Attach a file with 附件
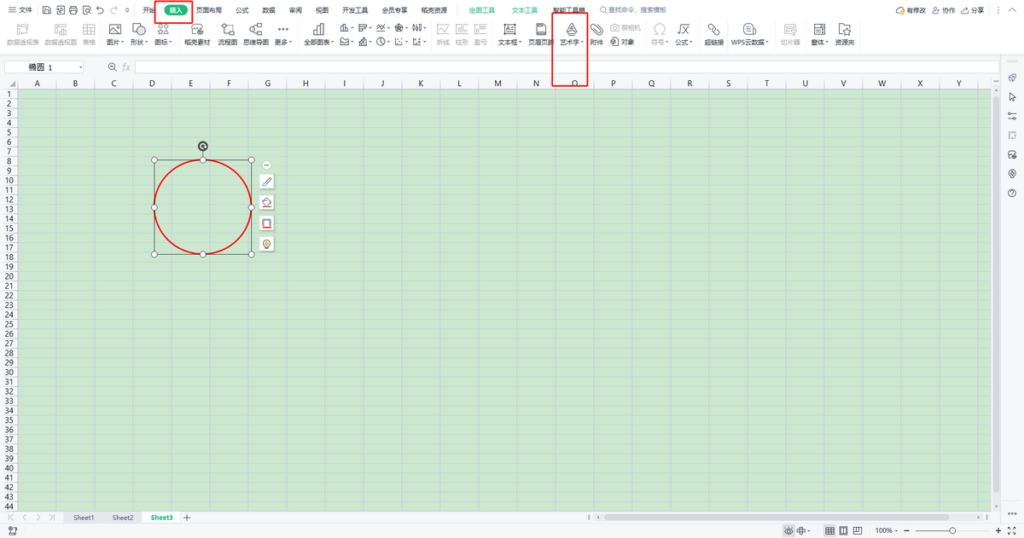Image resolution: width=1024 pixels, height=538 pixels. point(596,34)
